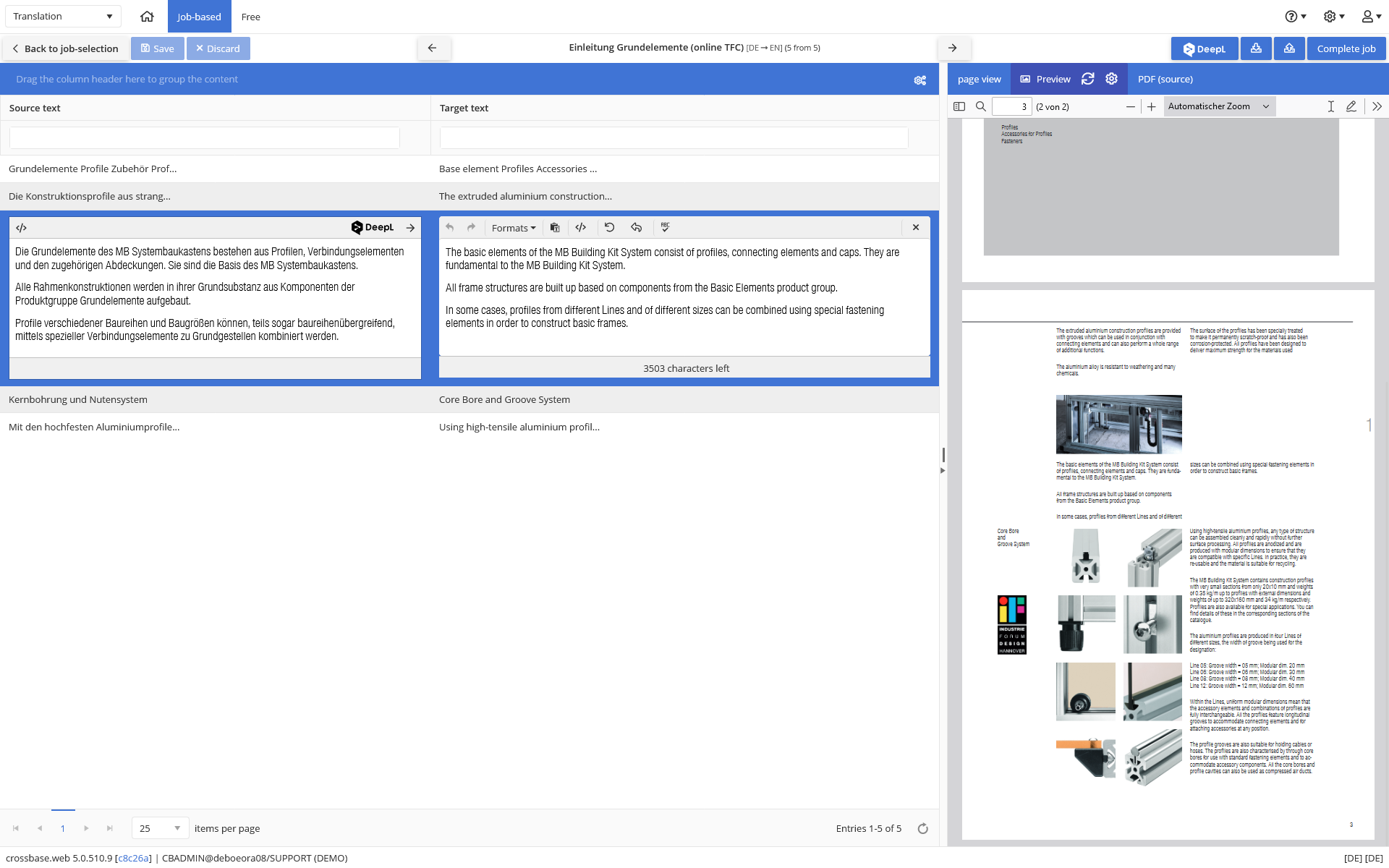Show source code view in source editor
The image size is (1389, 868).
pos(22,228)
